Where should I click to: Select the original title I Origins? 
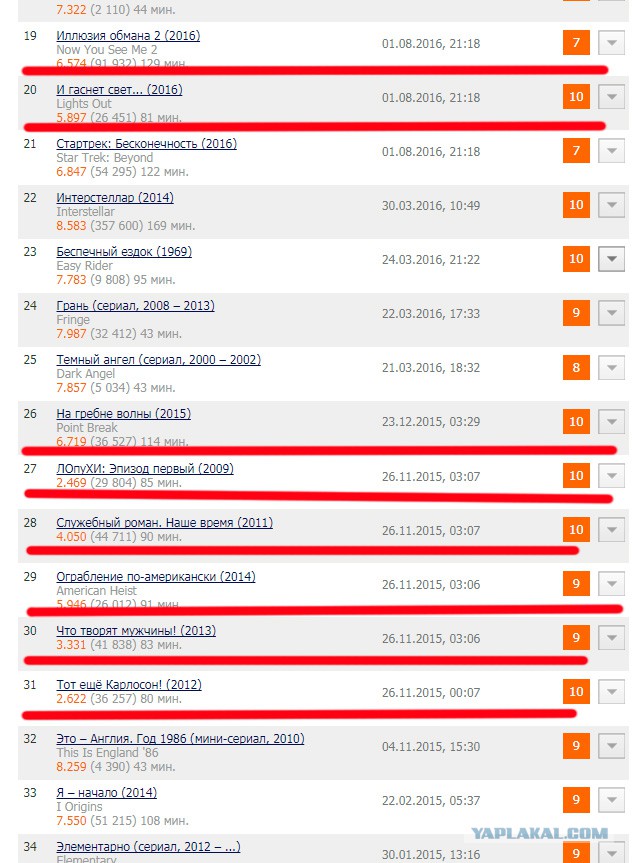click(x=79, y=807)
